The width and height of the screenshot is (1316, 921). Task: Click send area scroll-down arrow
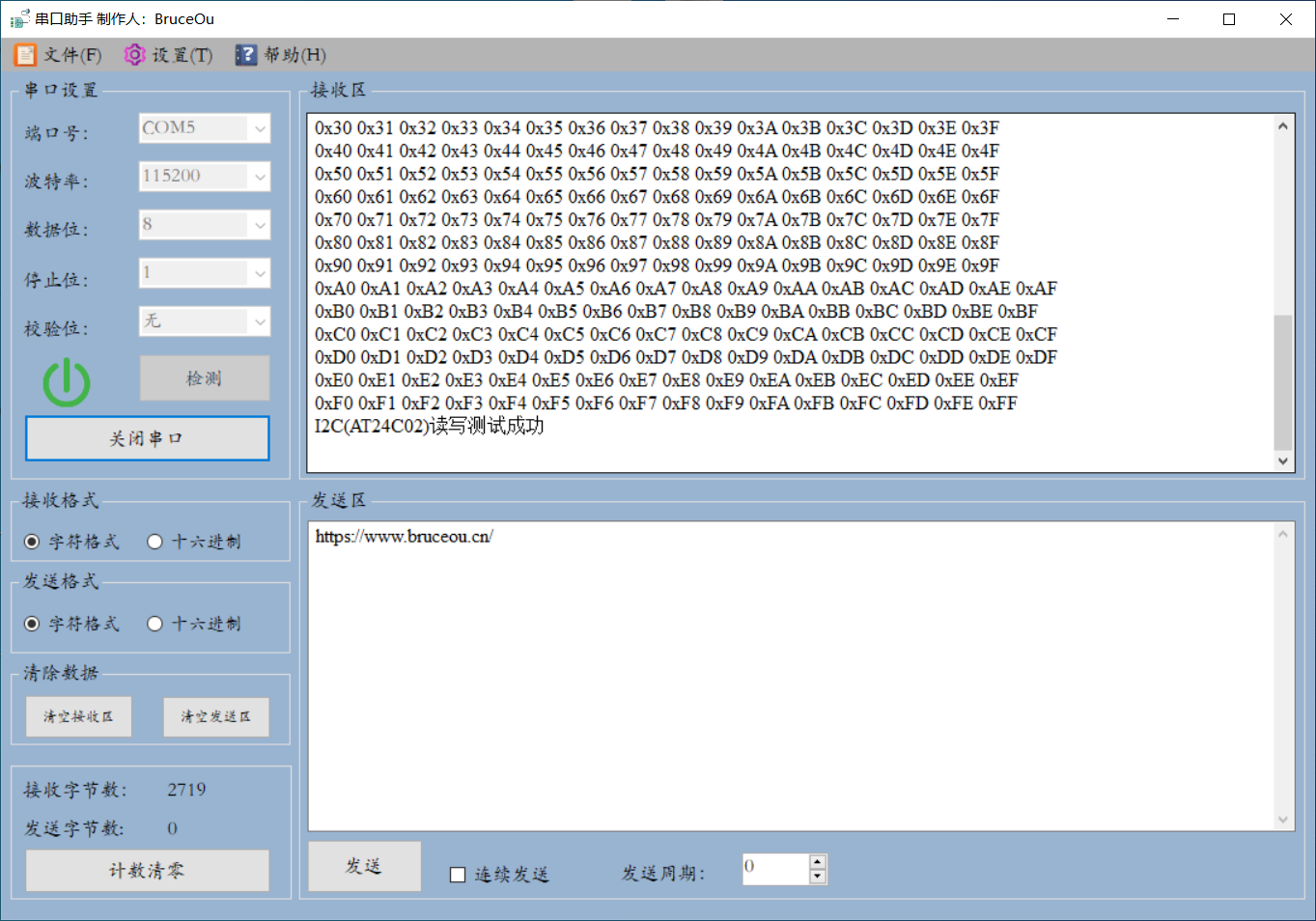tap(1283, 820)
